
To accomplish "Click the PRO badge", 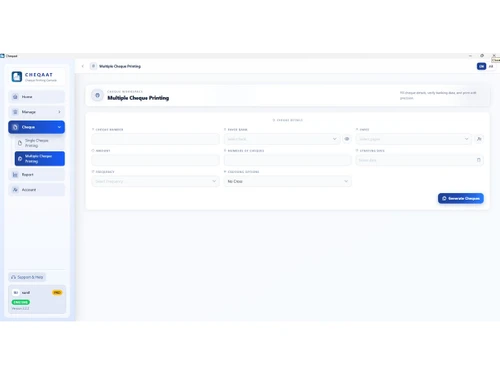I will 57,293.
